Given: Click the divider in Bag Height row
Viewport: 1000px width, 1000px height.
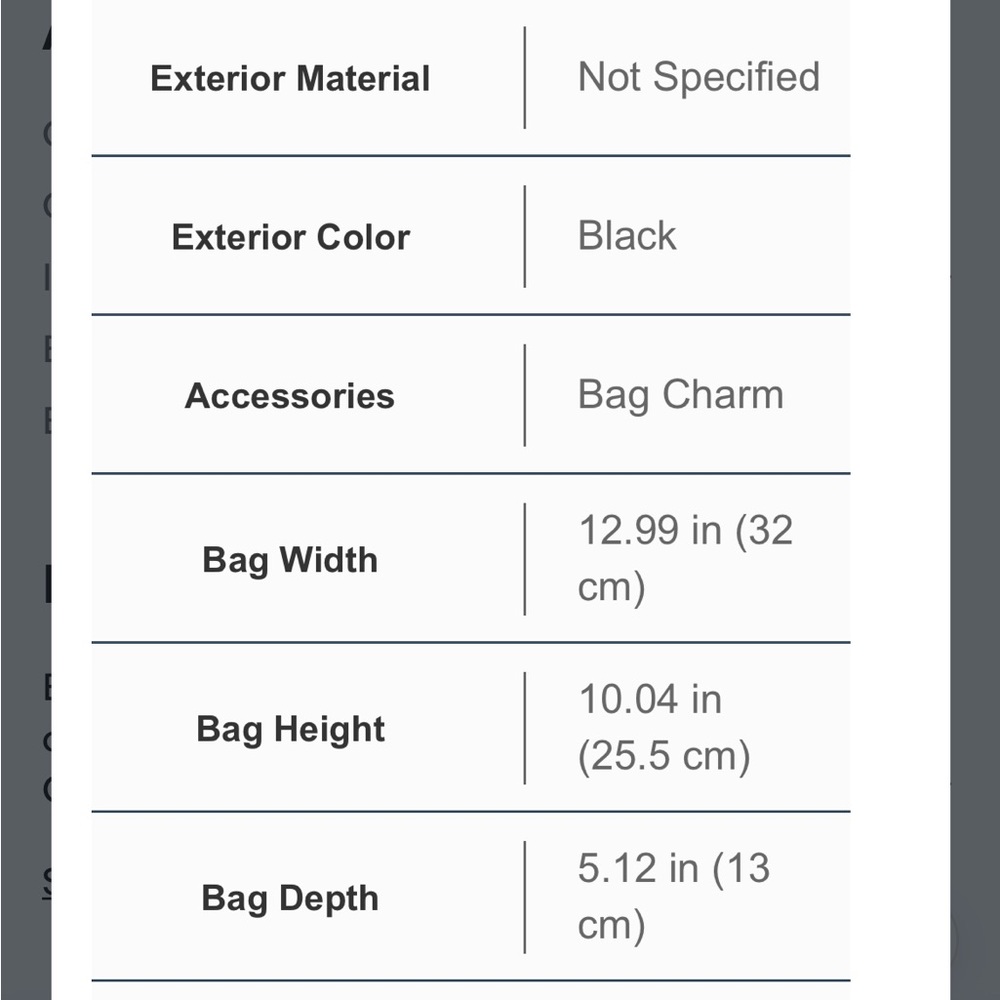Looking at the screenshot, I should coord(525,728).
